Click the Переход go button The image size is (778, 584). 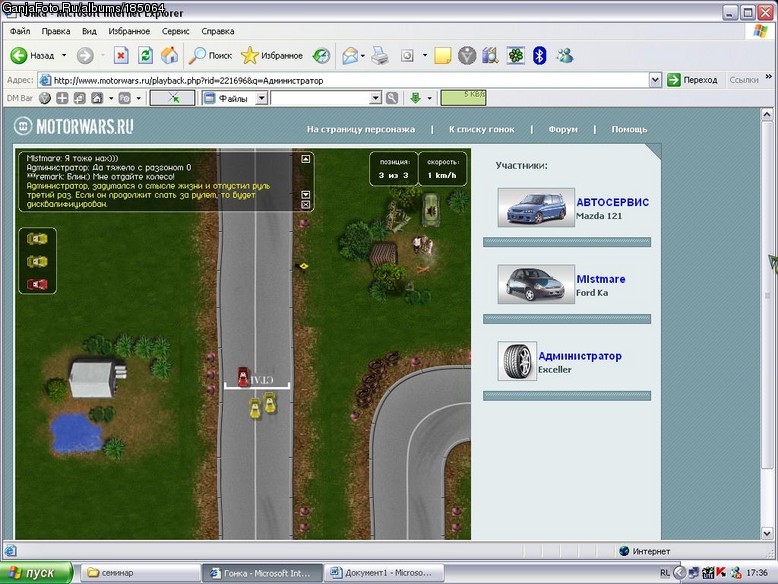pos(692,80)
